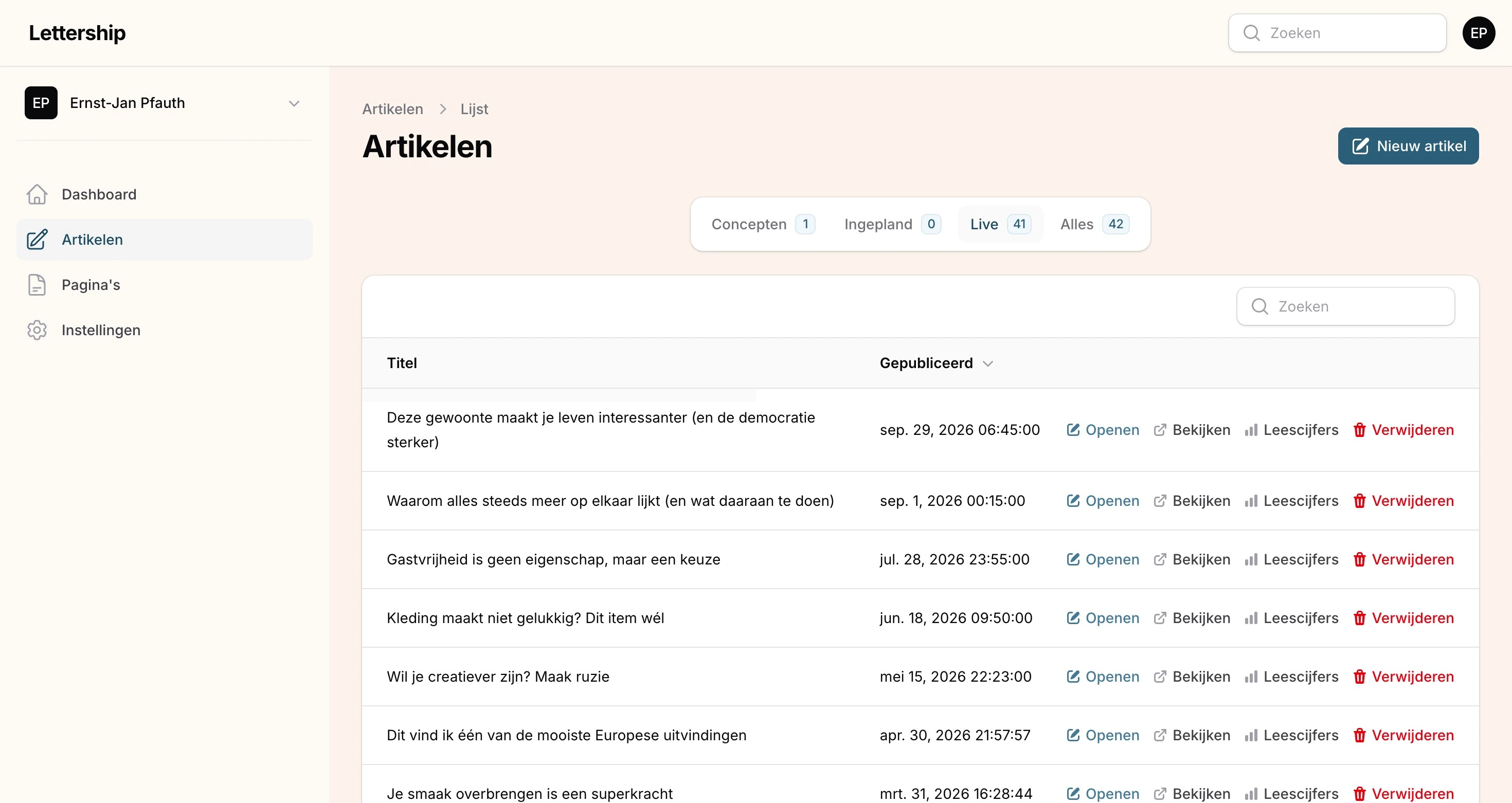Click Leescijfers for 'Wil je creatiever zijn?'

[x=1291, y=677]
